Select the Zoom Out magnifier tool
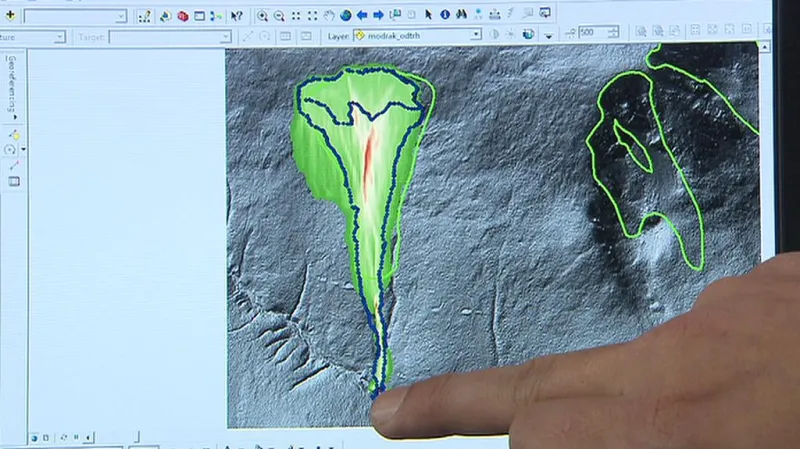 (278, 16)
